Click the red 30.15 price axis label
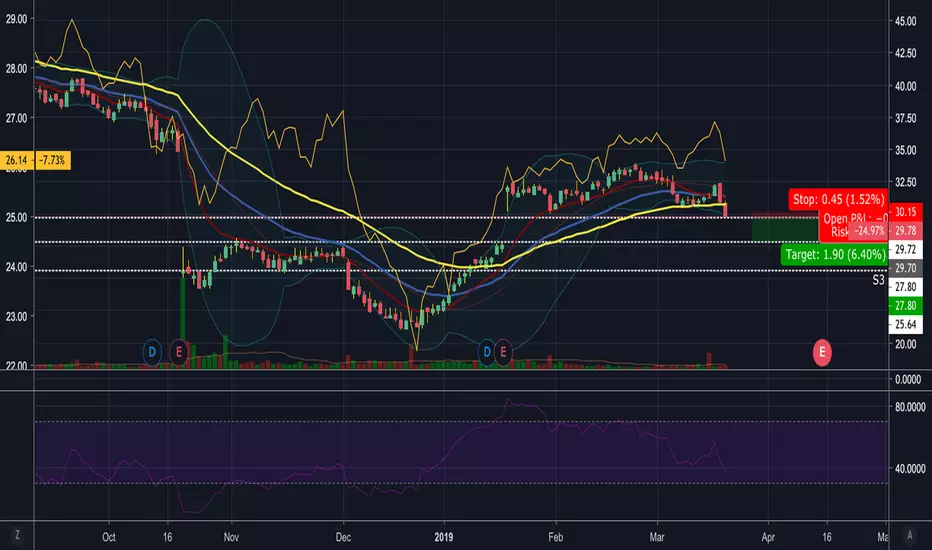 click(905, 212)
